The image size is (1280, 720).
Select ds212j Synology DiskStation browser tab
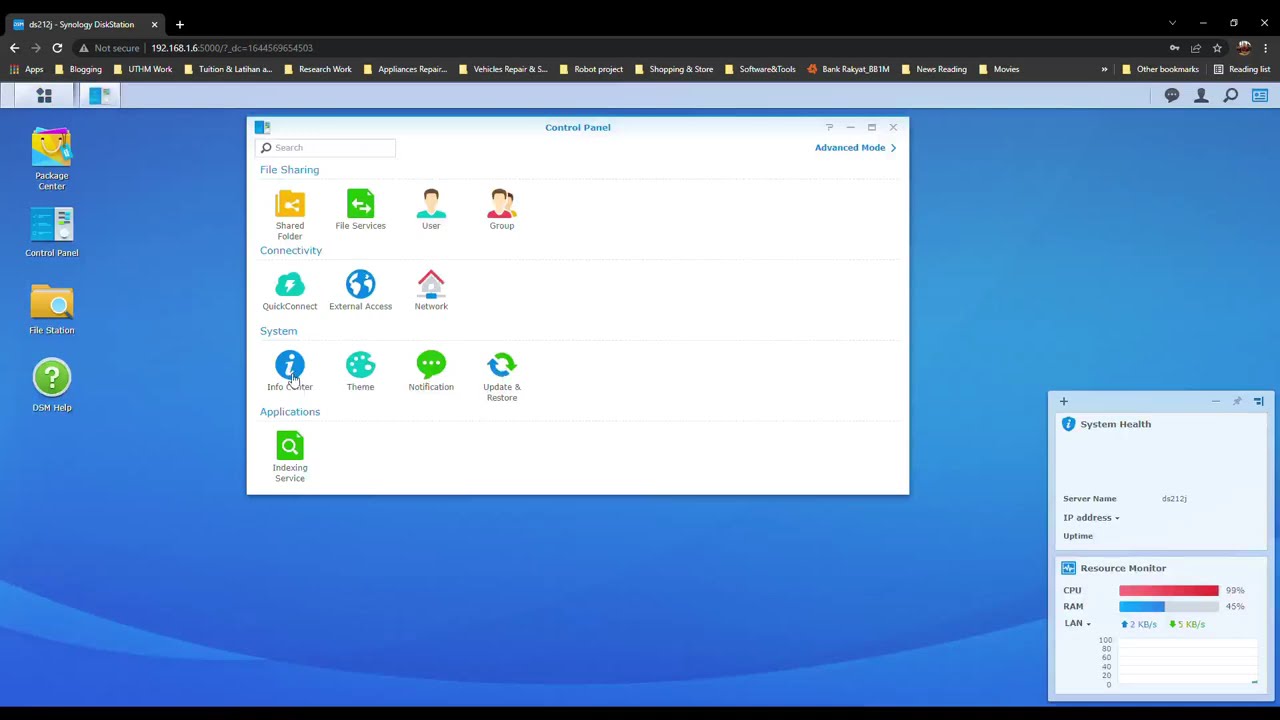coord(85,24)
